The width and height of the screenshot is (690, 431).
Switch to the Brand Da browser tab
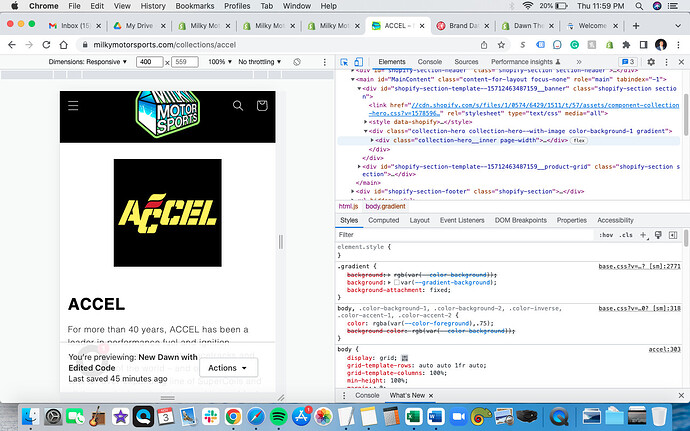pos(462,26)
